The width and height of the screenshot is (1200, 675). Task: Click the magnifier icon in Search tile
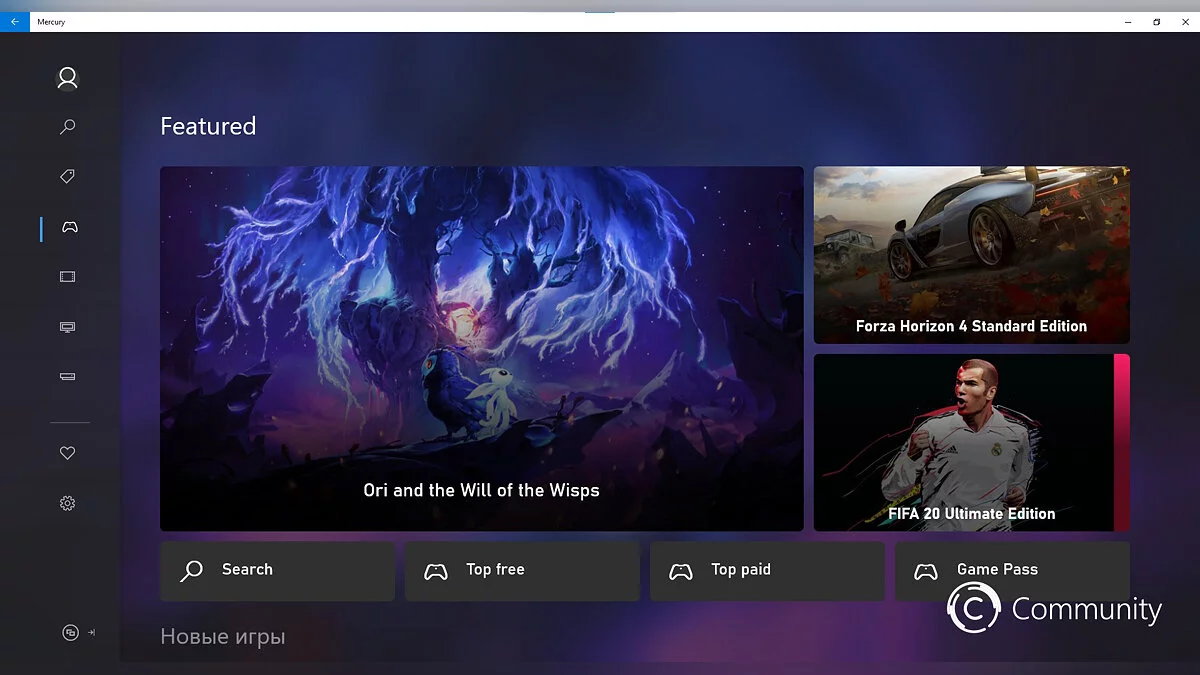pyautogui.click(x=191, y=571)
